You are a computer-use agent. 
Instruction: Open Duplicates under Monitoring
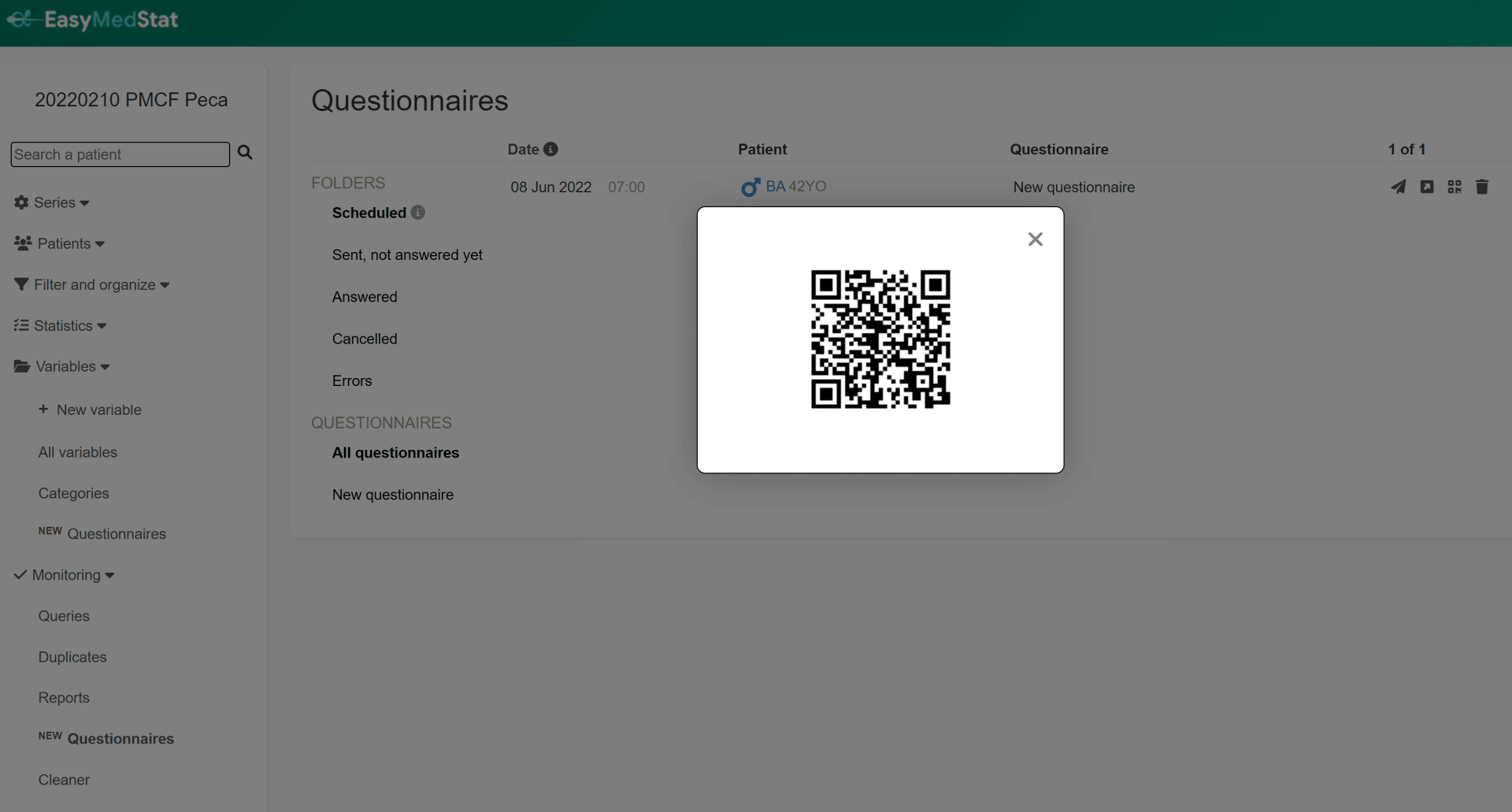coord(72,657)
